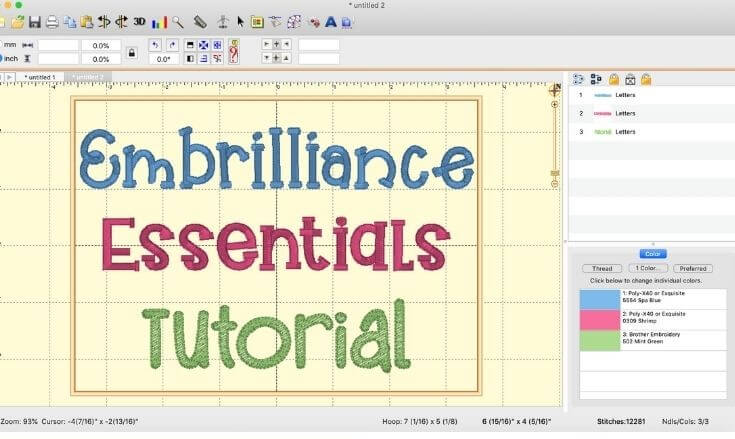Toggle the aspect ratio lock icon
The width and height of the screenshot is (735, 439).
(132, 52)
